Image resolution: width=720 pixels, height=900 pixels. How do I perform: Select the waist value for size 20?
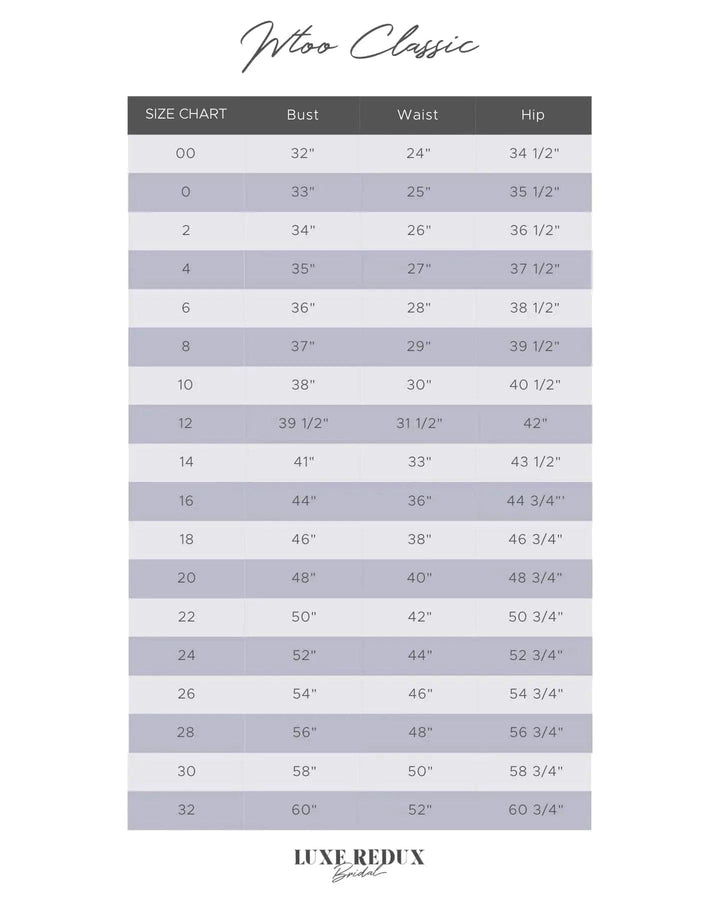pyautogui.click(x=418, y=578)
